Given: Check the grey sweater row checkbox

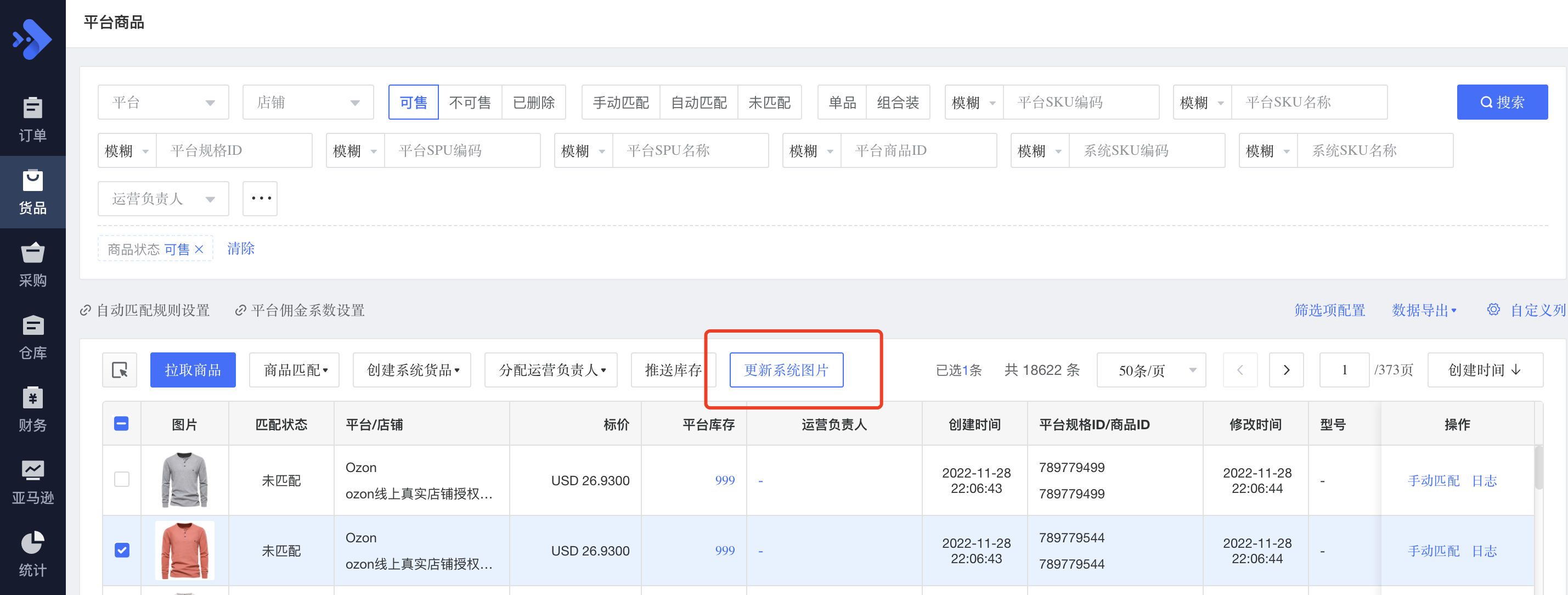Looking at the screenshot, I should 122,479.
